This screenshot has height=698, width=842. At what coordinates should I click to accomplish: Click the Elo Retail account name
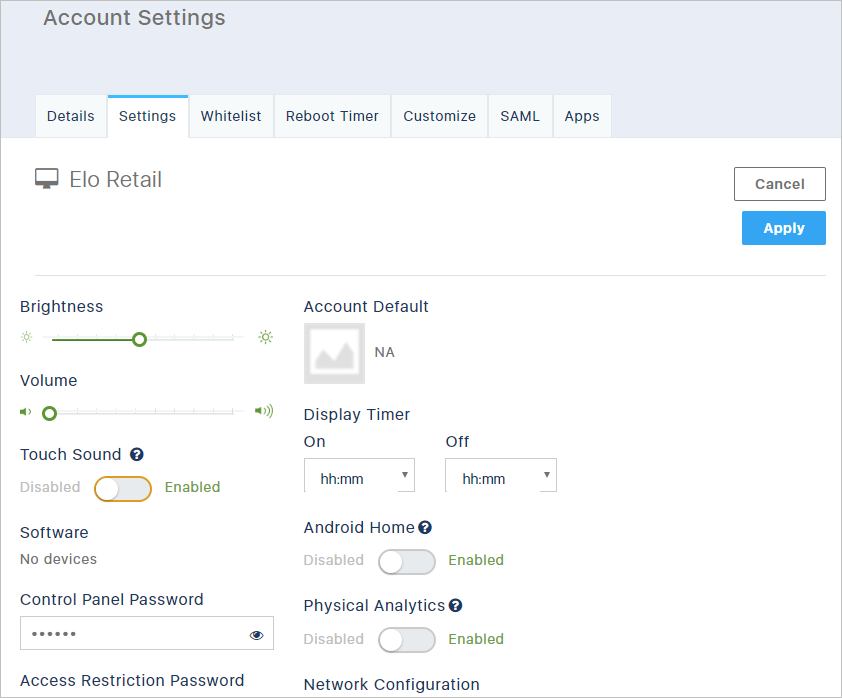coord(115,179)
